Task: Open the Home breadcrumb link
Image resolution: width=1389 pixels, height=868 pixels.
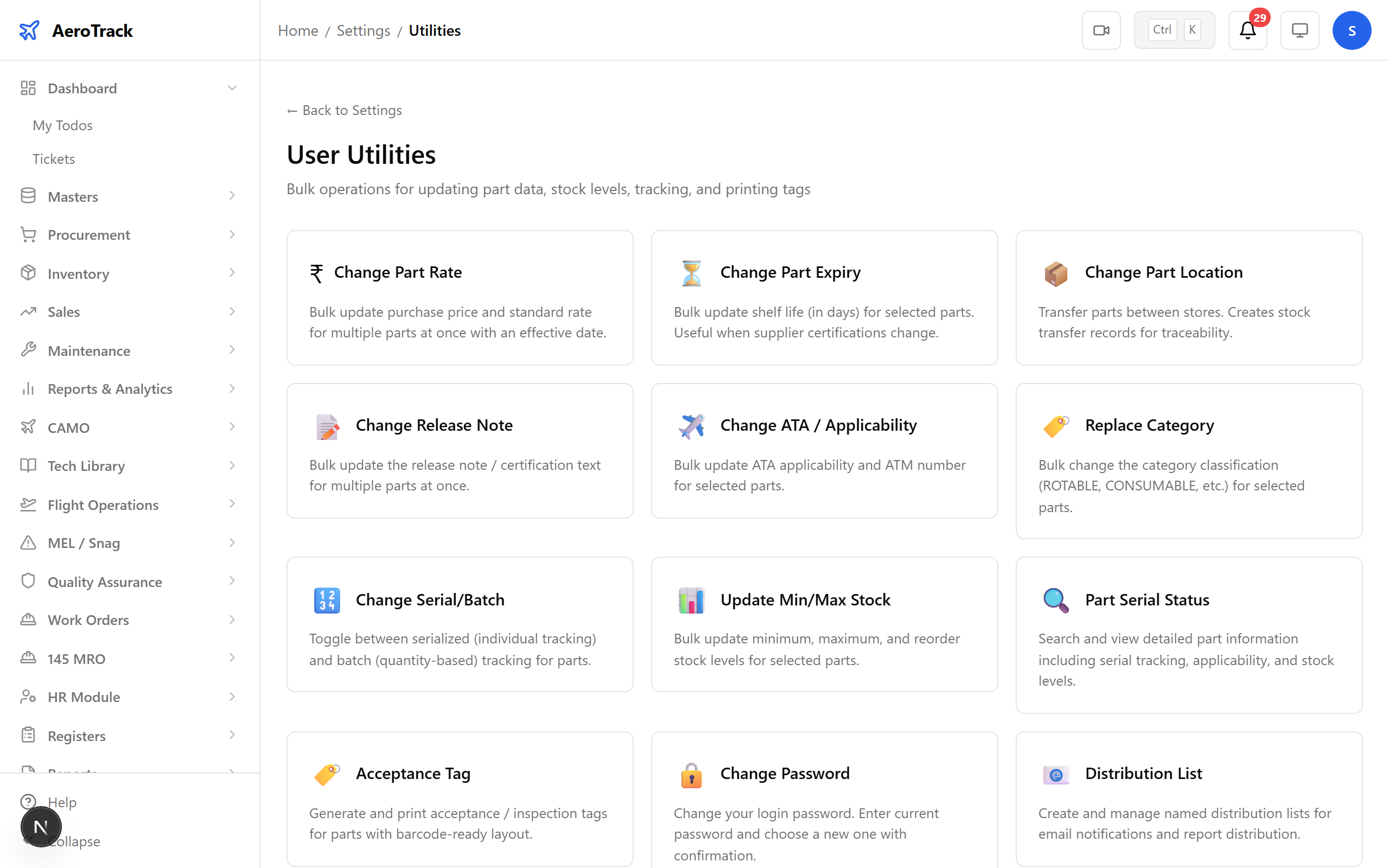Action: (298, 30)
